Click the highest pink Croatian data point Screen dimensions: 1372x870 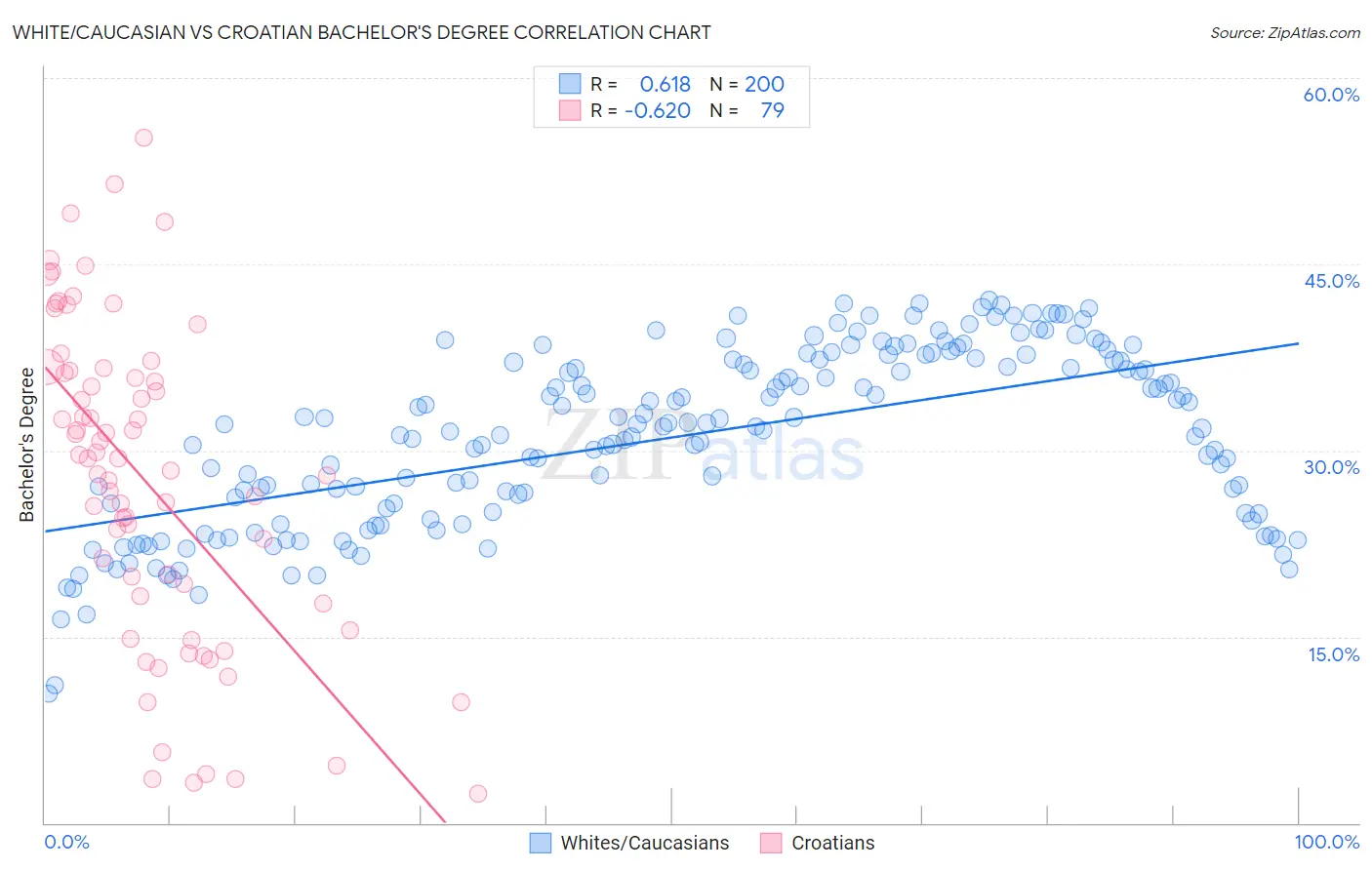click(x=143, y=138)
